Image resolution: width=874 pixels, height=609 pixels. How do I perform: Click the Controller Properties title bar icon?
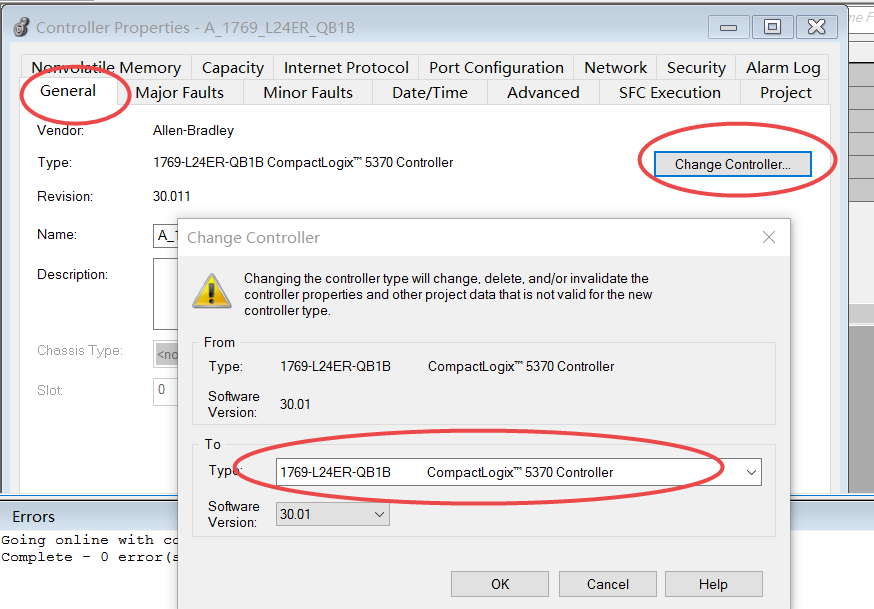click(21, 27)
